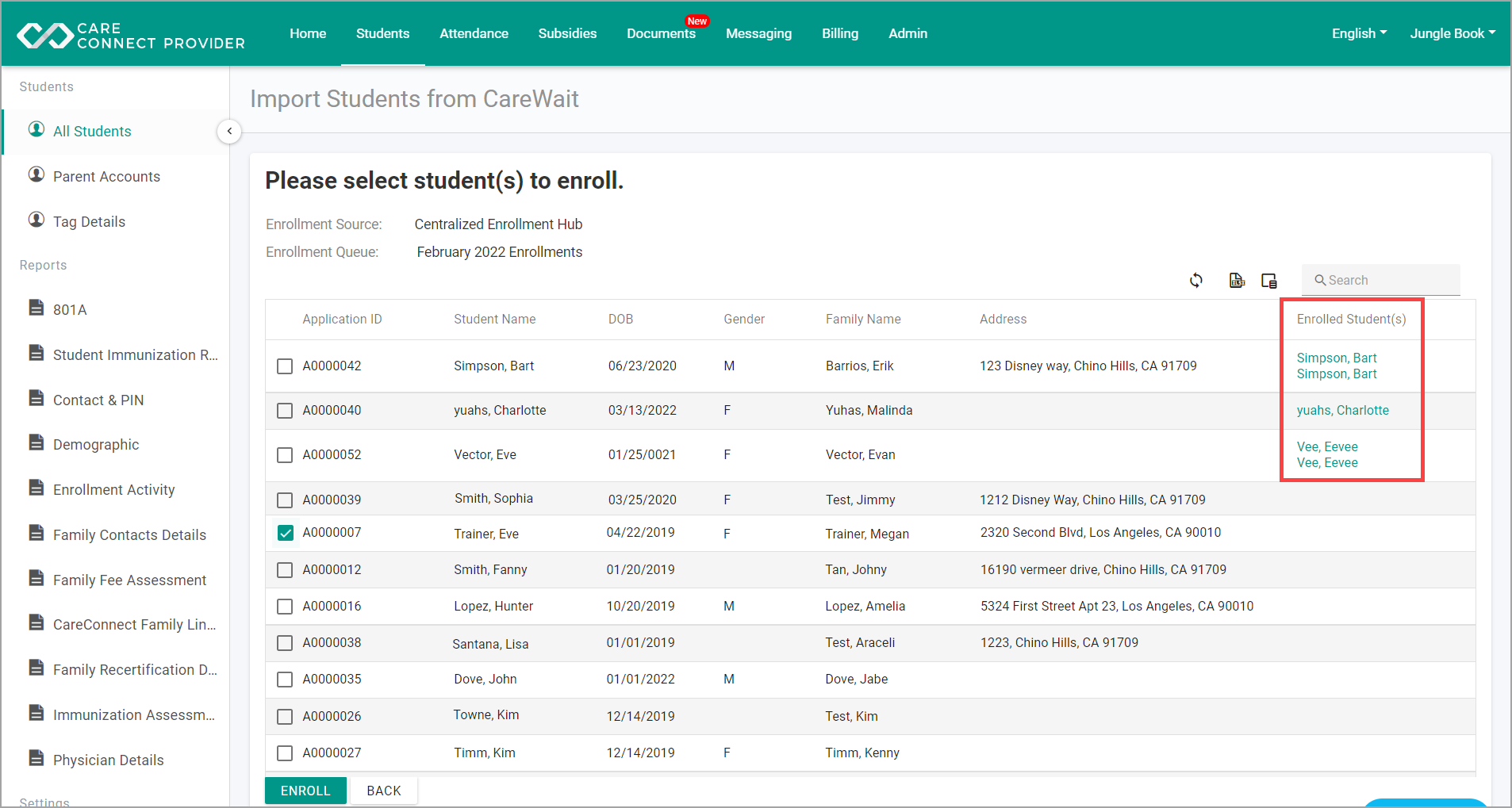Image resolution: width=1512 pixels, height=808 pixels.
Task: Check the box for Santana, Lisa
Action: pos(285,643)
